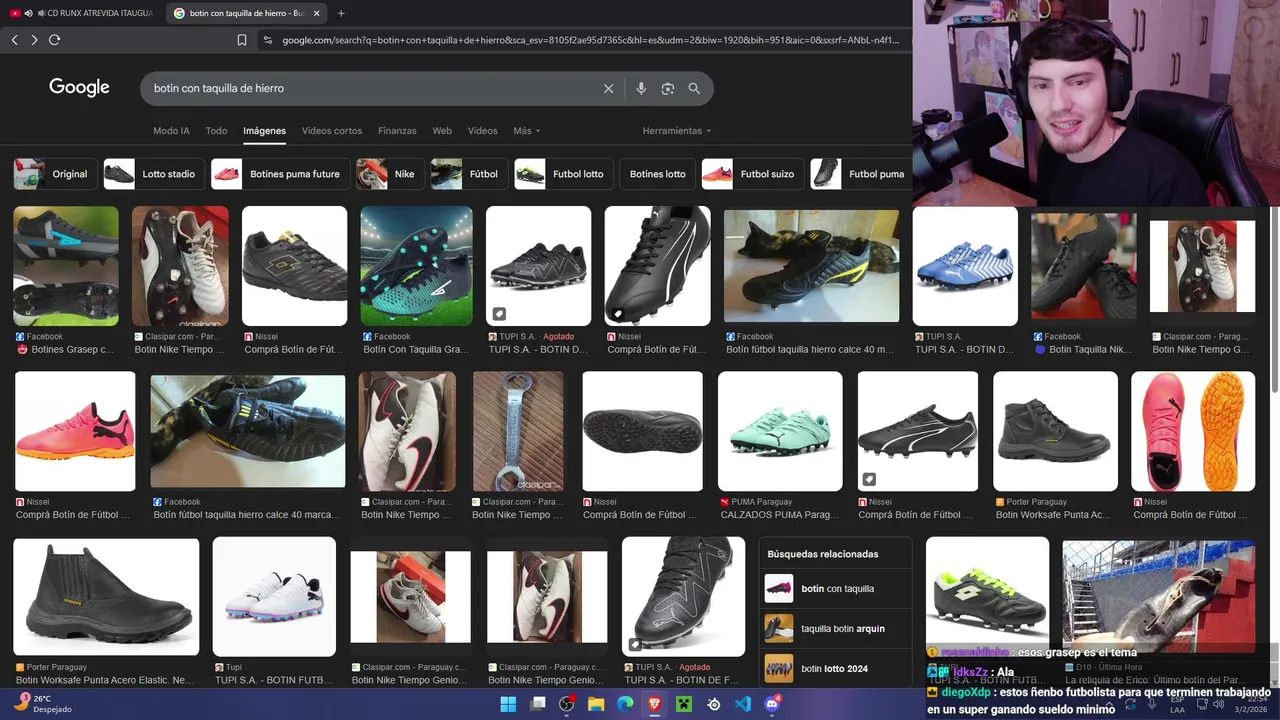This screenshot has width=1280, height=720.
Task: Select the browser address bar URL
Action: (x=590, y=40)
